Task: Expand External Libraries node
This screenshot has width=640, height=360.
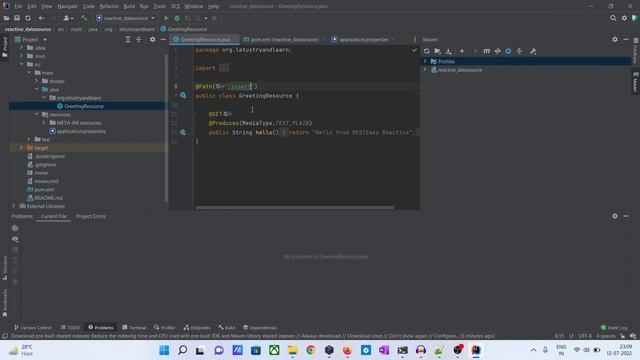Action: click(14, 206)
